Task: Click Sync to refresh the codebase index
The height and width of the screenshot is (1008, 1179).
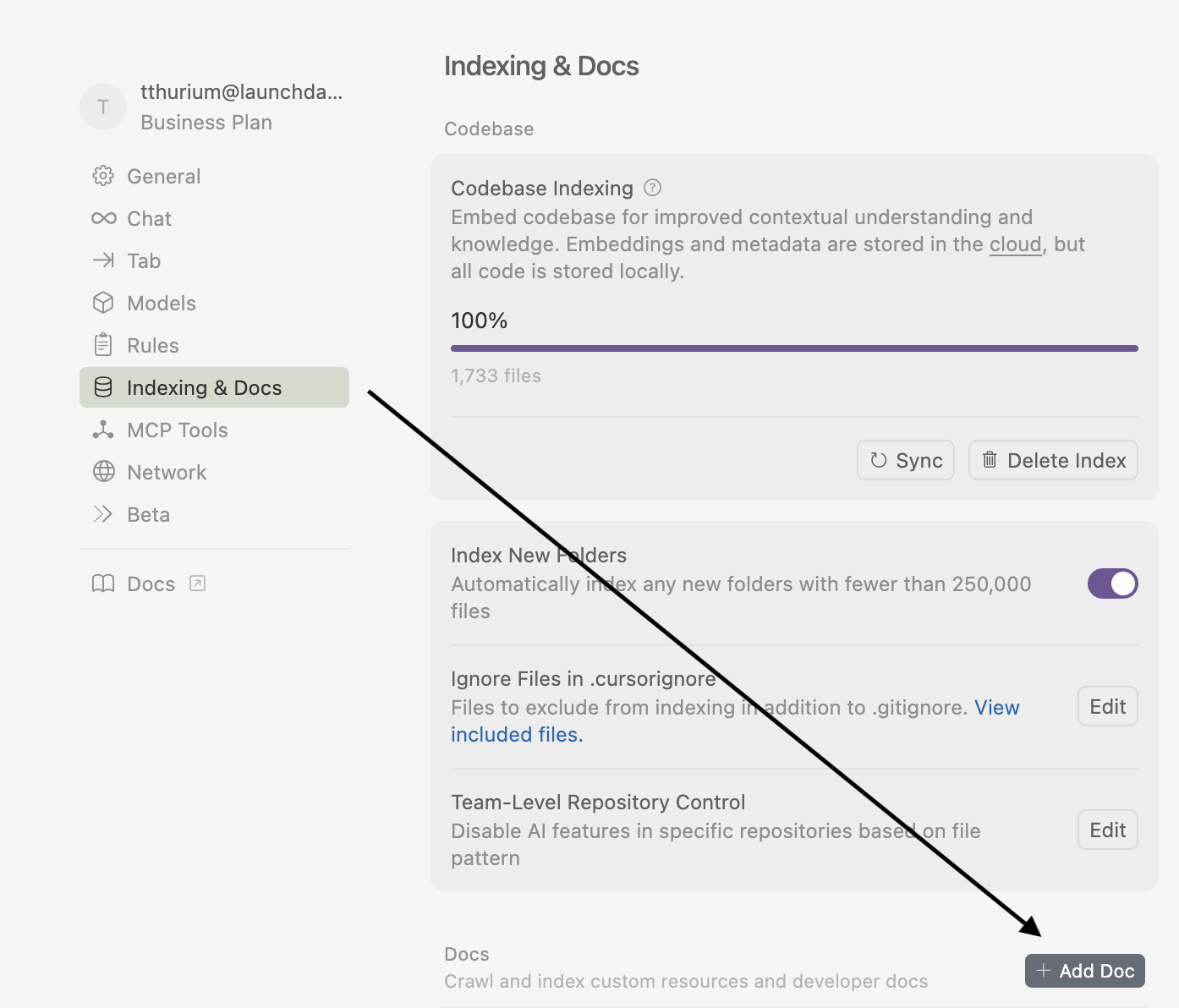Action: (905, 460)
